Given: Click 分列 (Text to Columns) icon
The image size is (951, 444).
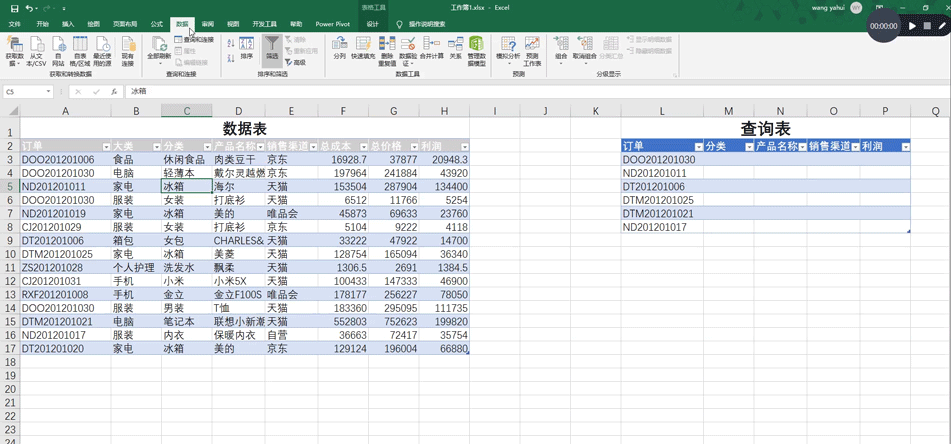Looking at the screenshot, I should click(340, 47).
